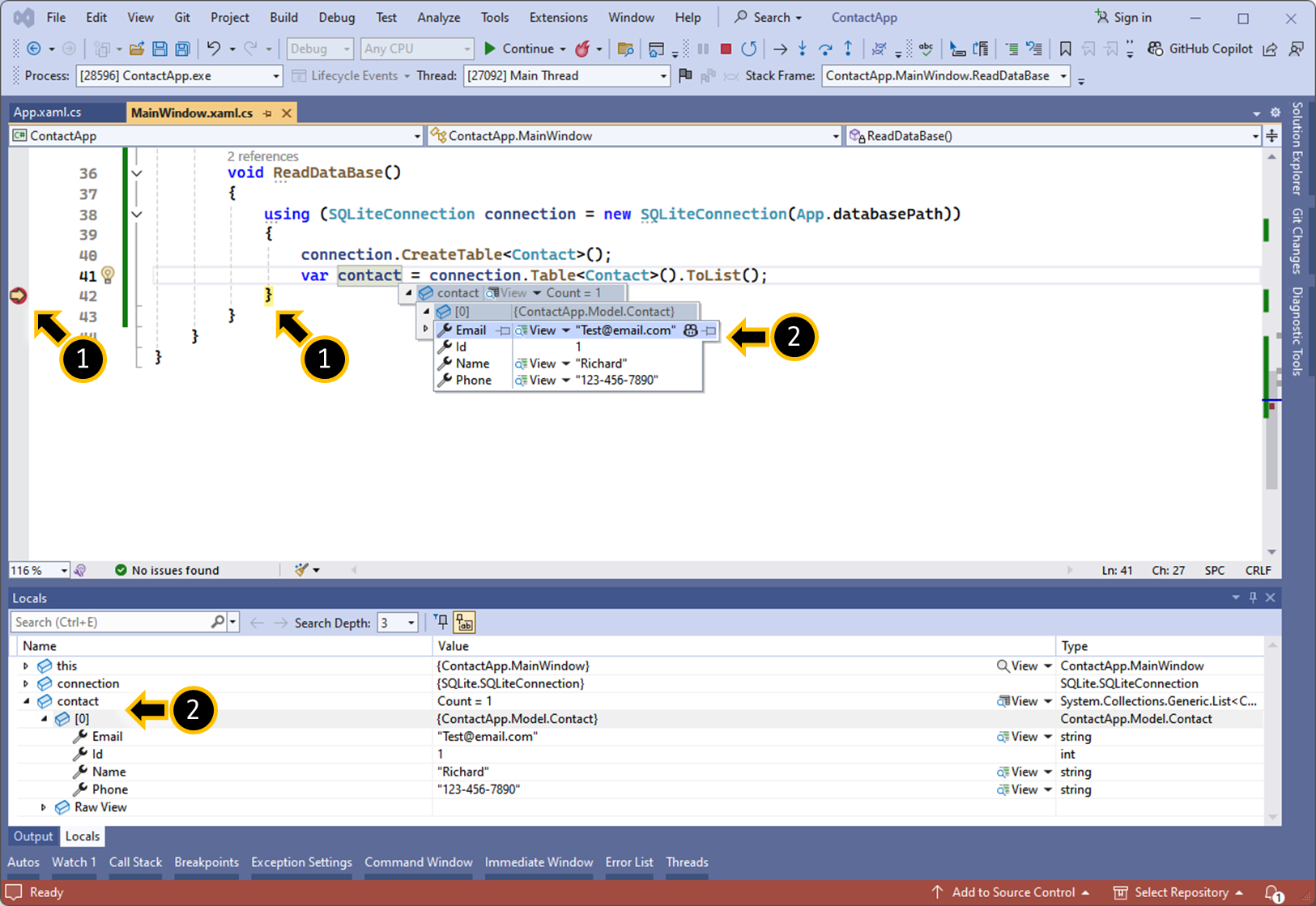Click the Comment out selected lines icon
1316x906 pixels.
[1011, 49]
